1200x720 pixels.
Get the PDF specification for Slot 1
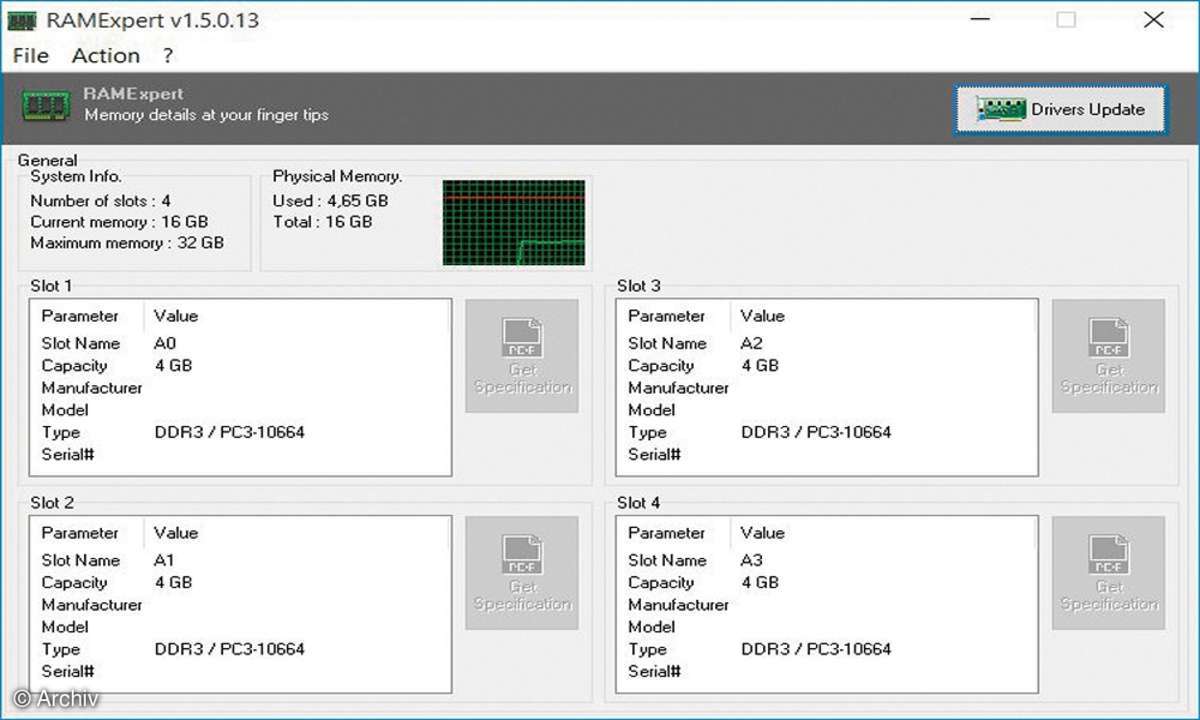click(x=522, y=356)
